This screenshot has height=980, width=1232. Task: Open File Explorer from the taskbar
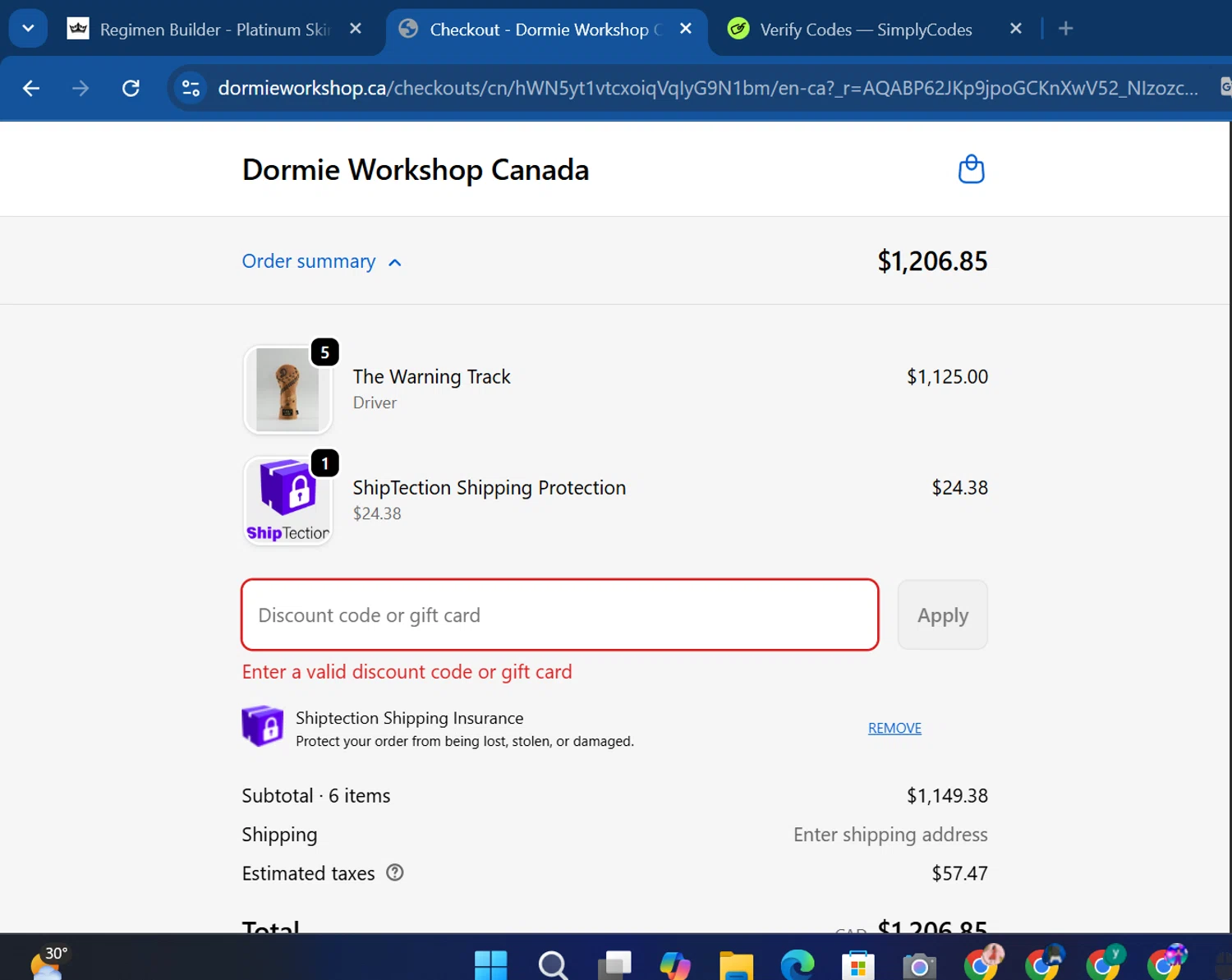[737, 965]
